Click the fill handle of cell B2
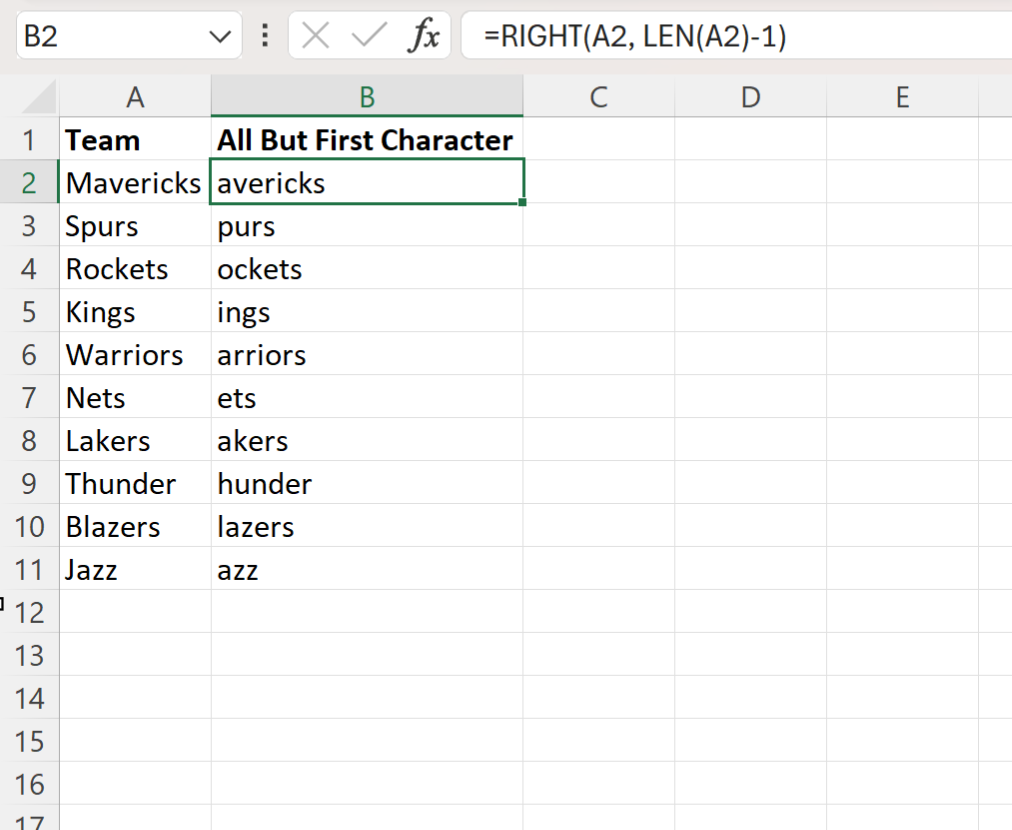This screenshot has height=830, width=1012. coord(522,203)
